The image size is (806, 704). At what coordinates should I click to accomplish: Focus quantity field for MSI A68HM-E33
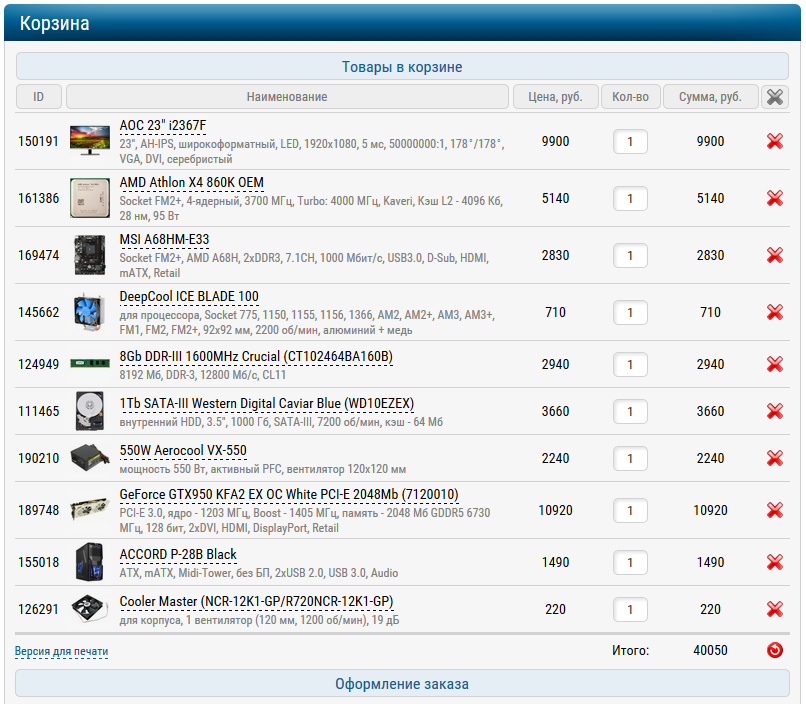click(630, 256)
